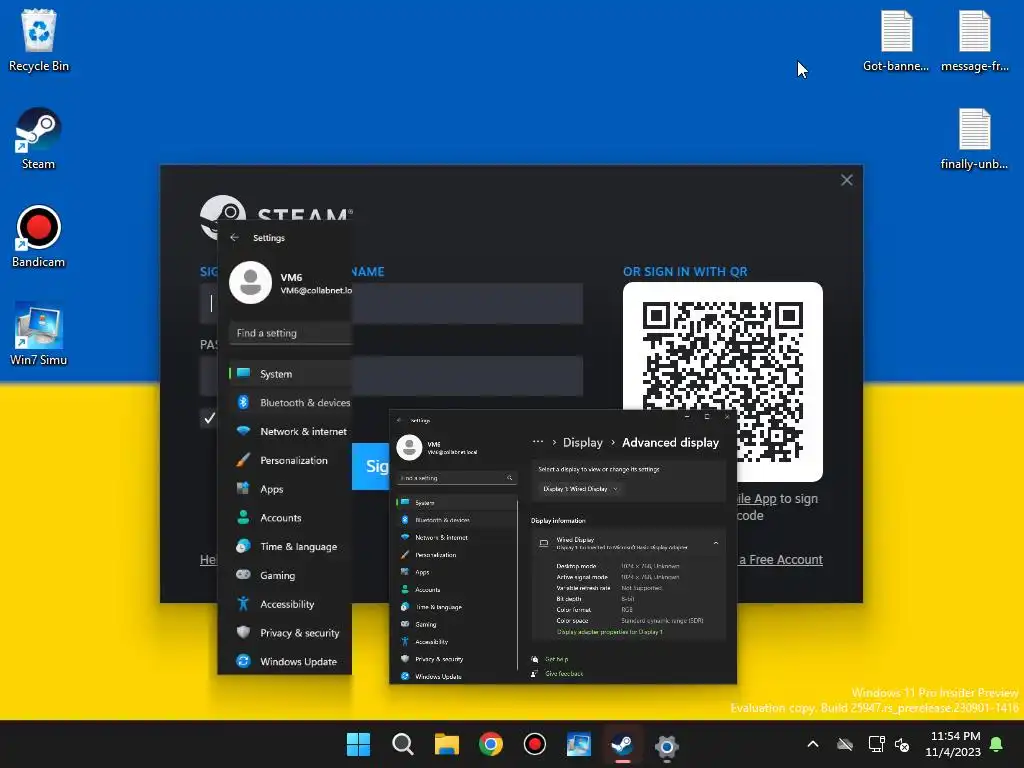1024x768 pixels.
Task: Open Privacy & security in small Settings window
Action: pos(456,659)
